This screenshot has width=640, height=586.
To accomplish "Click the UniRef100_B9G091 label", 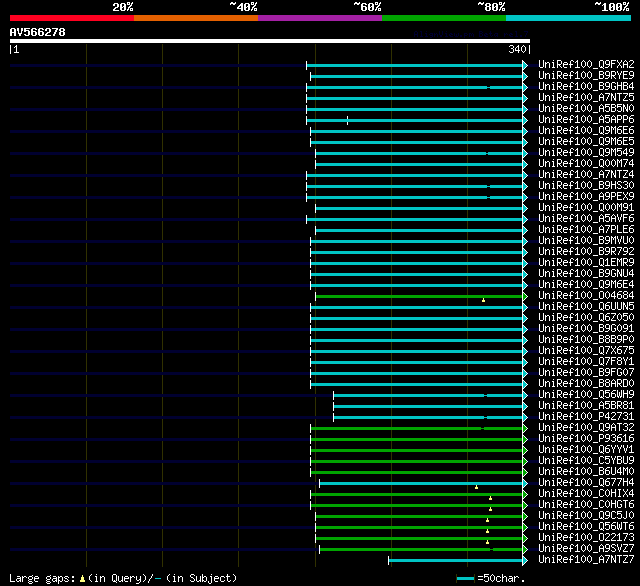I will pos(586,329).
